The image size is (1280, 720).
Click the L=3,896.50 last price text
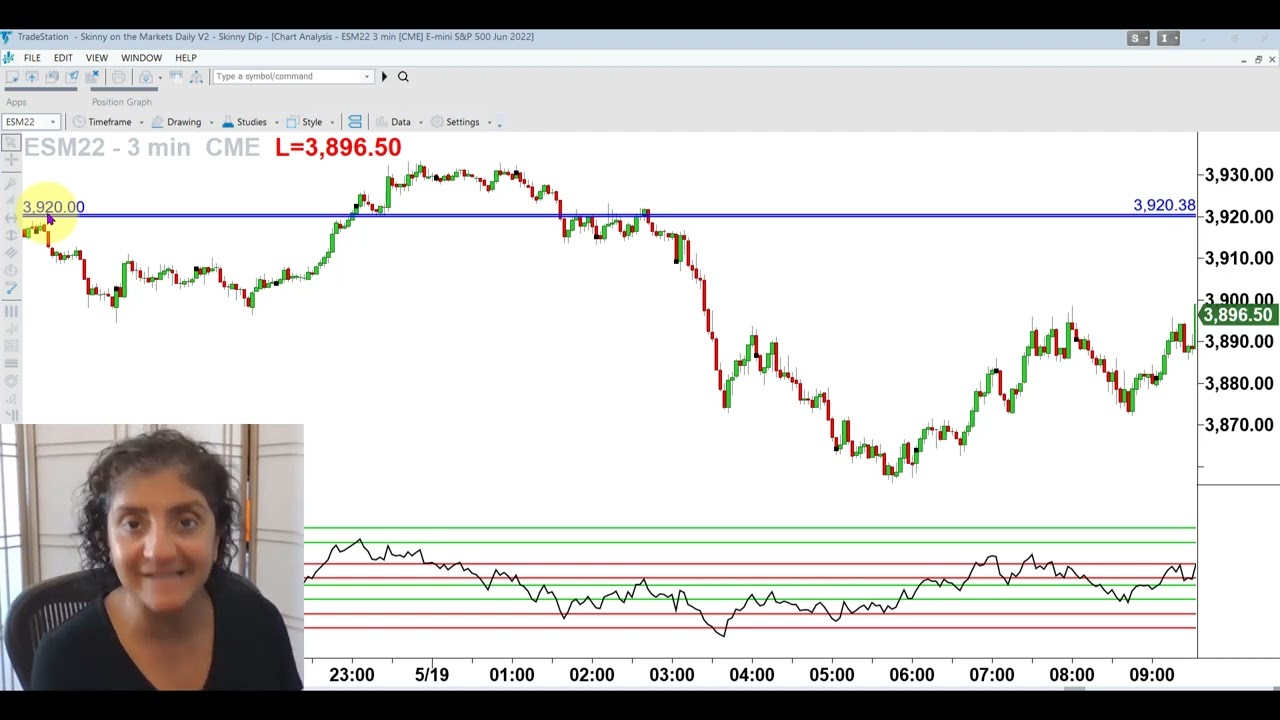338,147
